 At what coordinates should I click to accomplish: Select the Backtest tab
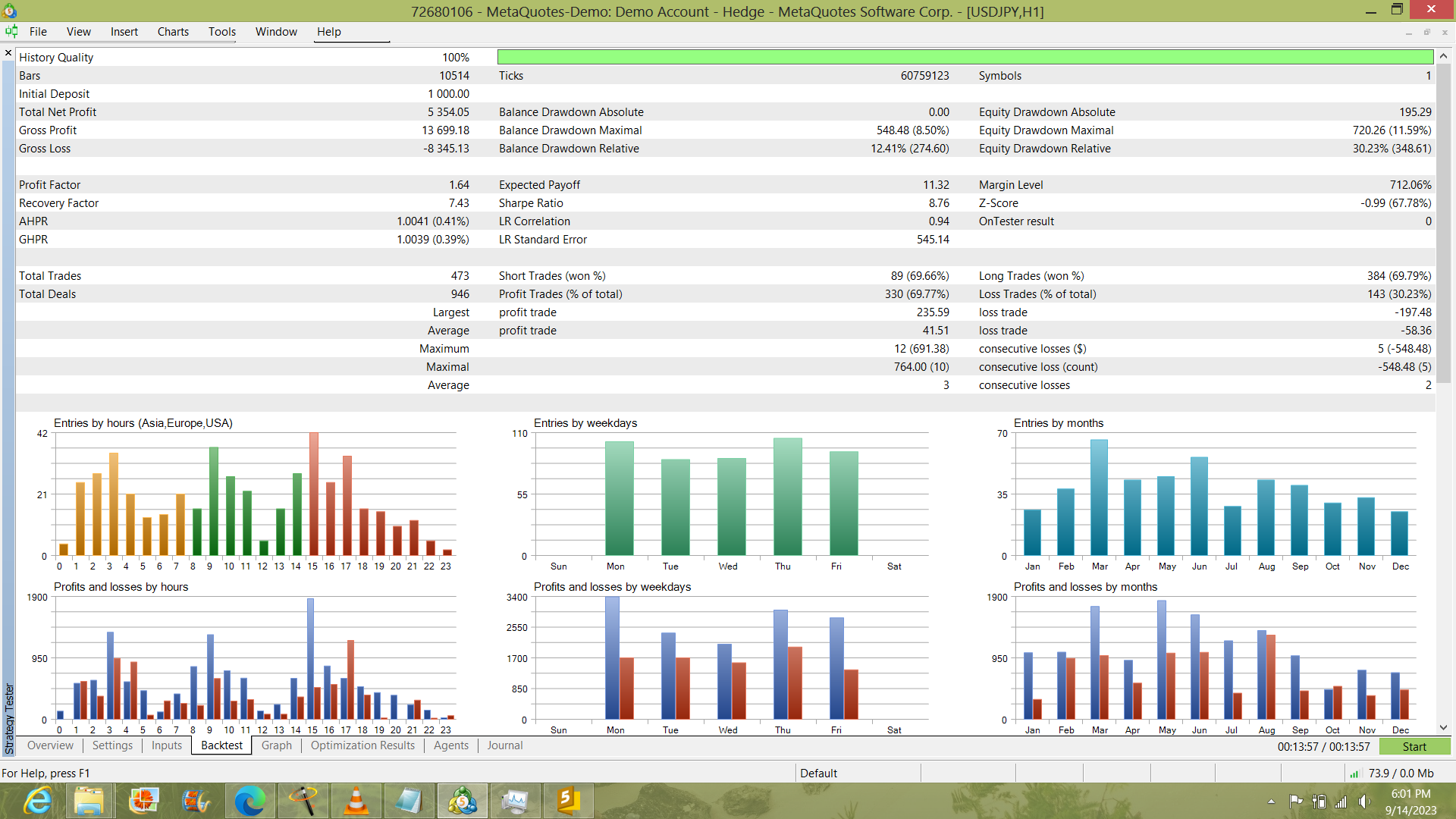click(x=221, y=745)
